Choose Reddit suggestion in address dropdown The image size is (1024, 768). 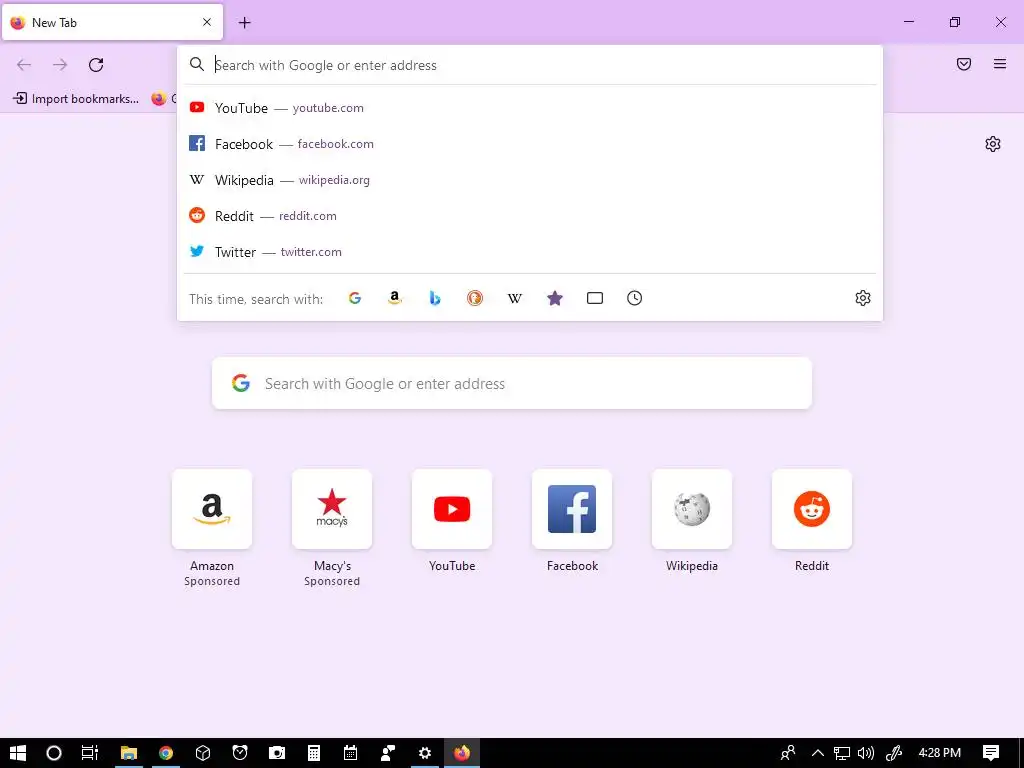[530, 216]
